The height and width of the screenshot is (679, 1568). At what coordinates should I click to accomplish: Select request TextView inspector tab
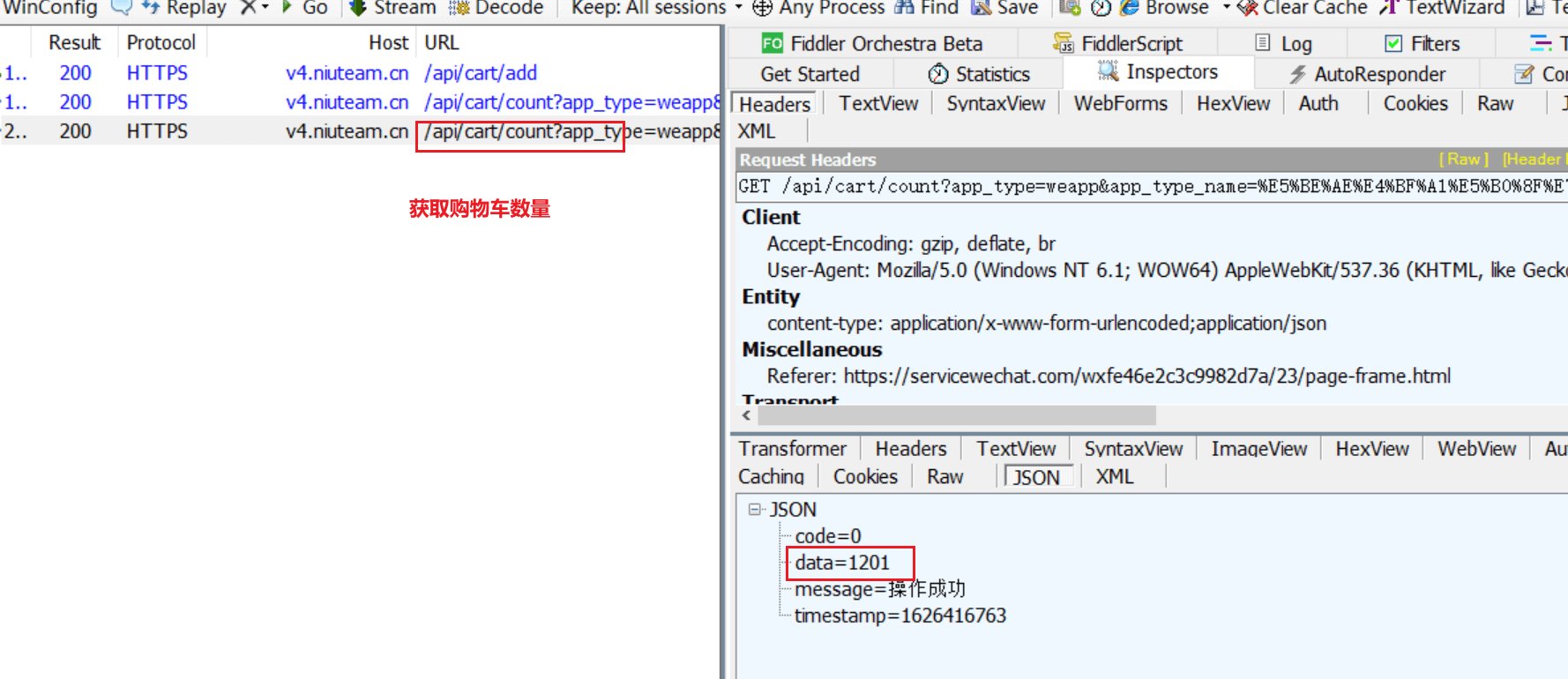[x=878, y=104]
